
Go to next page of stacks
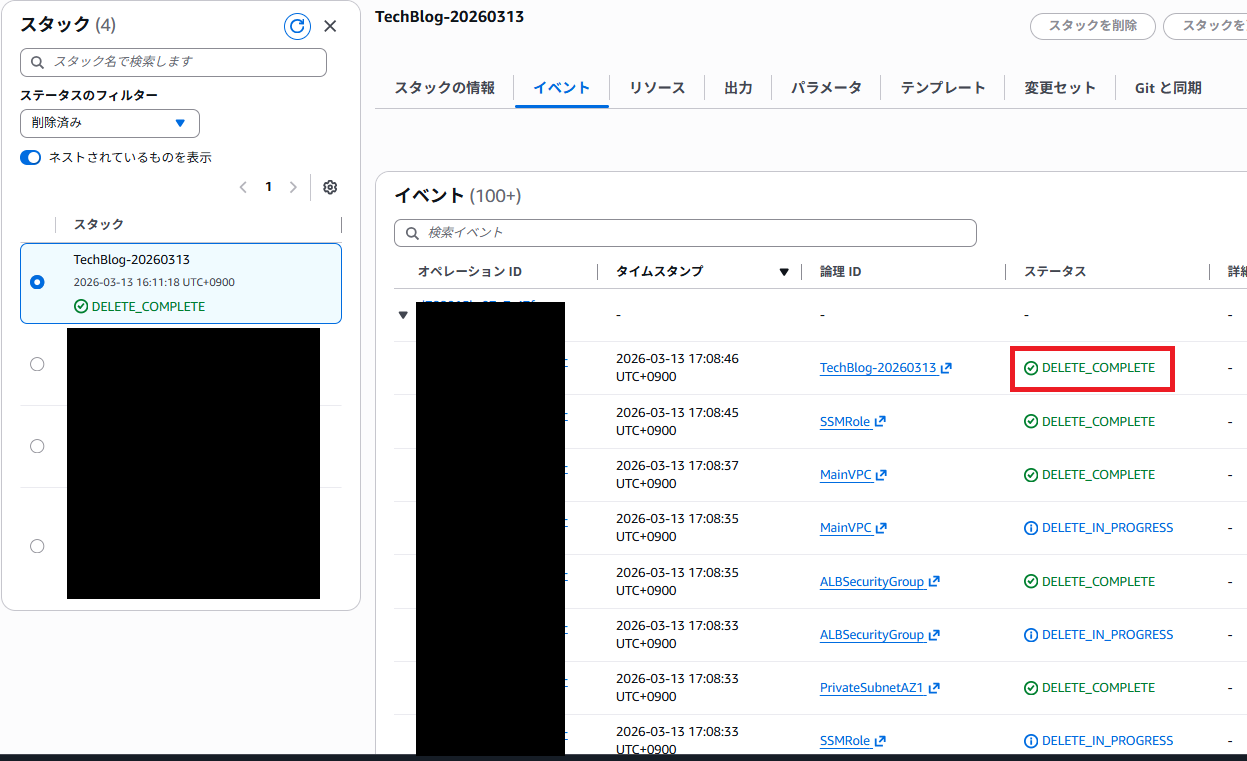point(293,187)
